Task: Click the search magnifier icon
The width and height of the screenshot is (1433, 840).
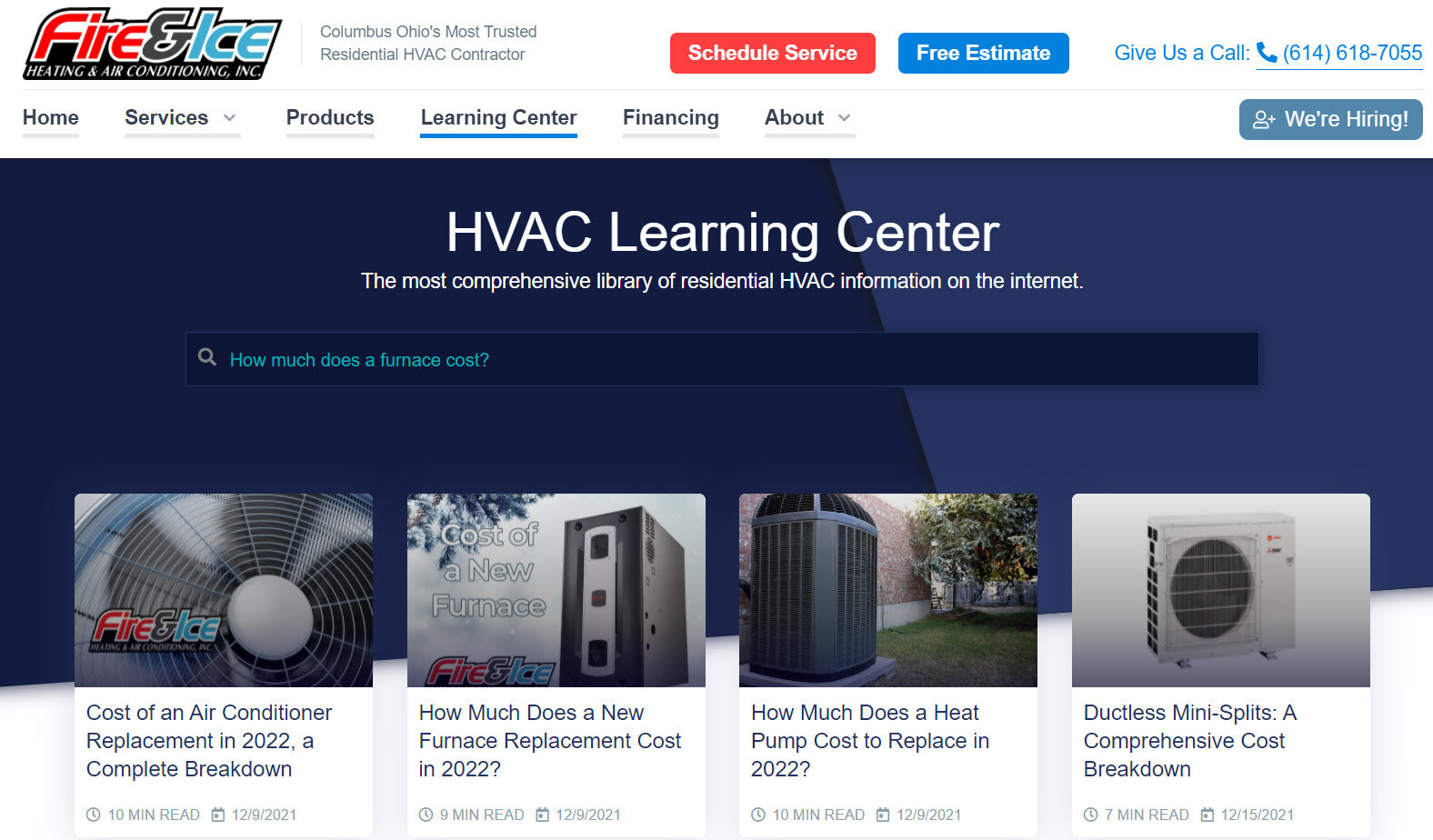Action: pos(207,357)
